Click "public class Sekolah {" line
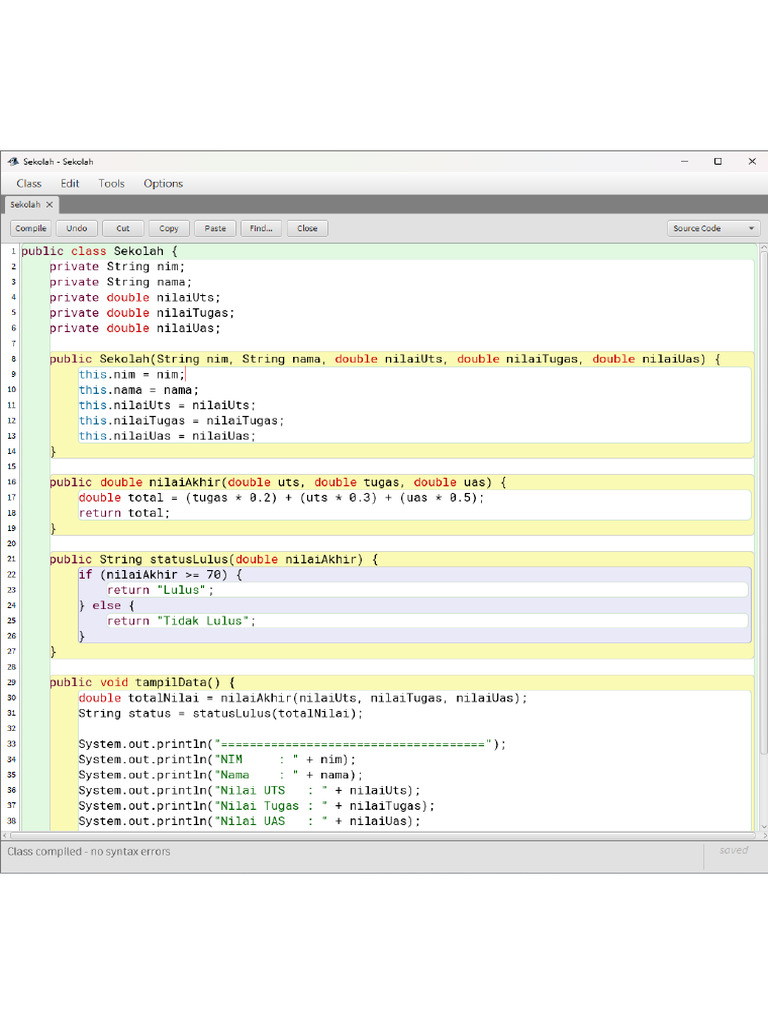The image size is (768, 1024). point(99,251)
